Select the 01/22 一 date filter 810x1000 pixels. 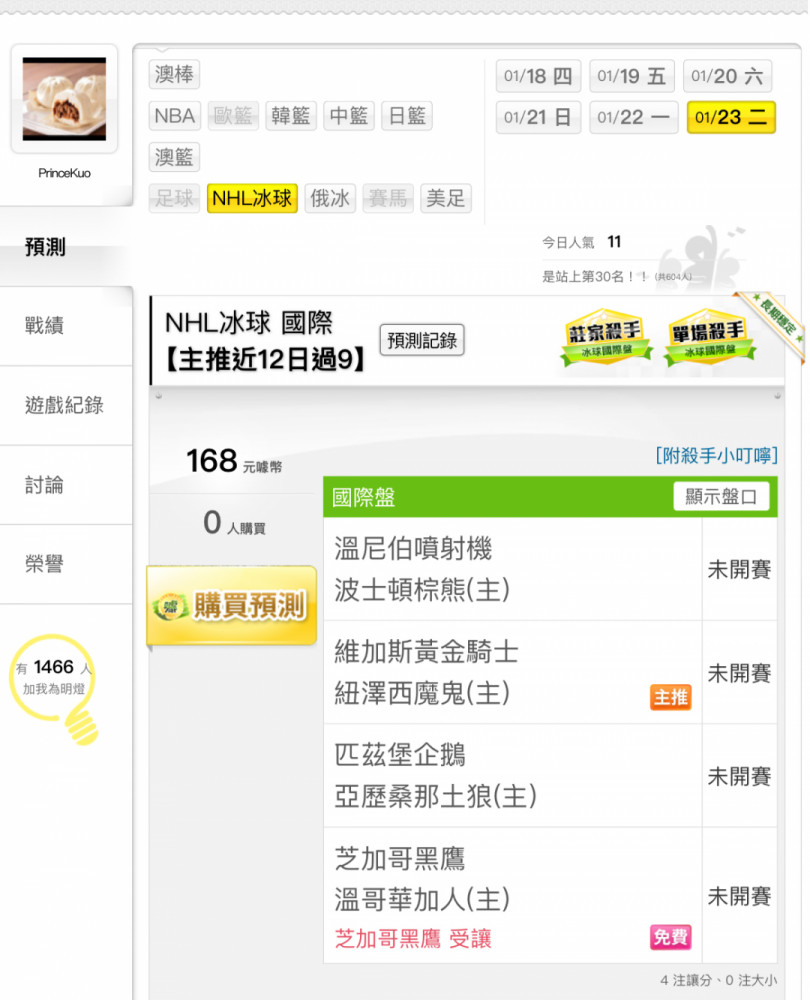633,117
